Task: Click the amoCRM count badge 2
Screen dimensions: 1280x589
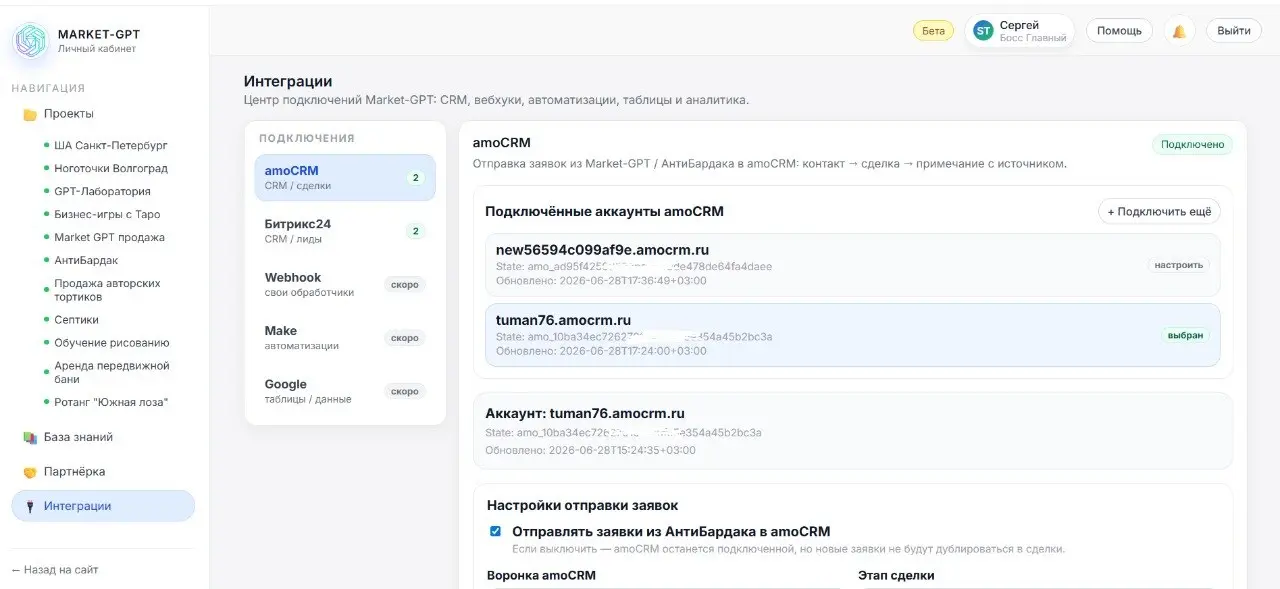Action: click(415, 178)
